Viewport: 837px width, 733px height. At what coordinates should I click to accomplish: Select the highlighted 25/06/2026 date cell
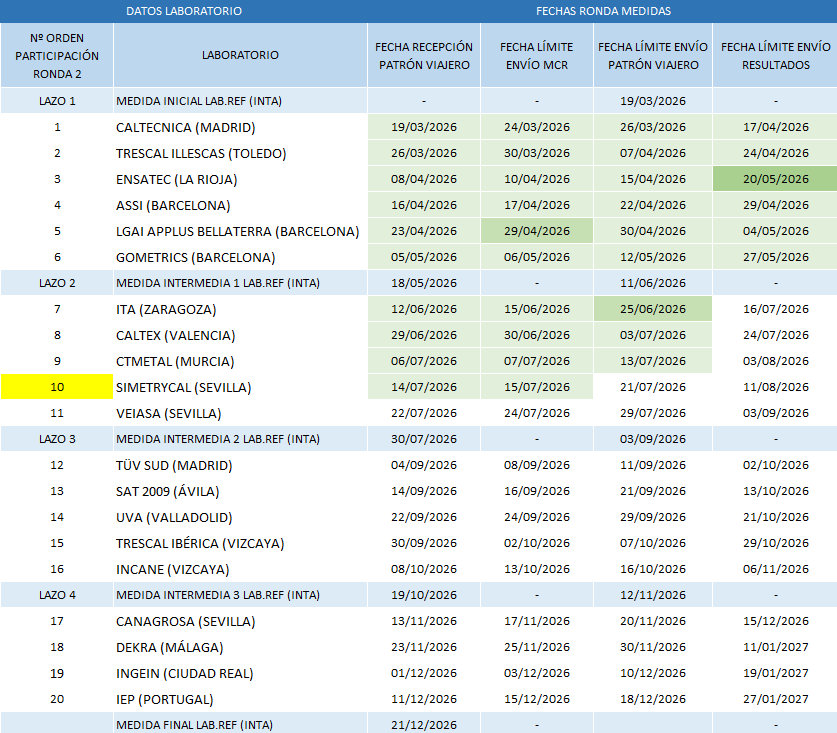(x=653, y=309)
